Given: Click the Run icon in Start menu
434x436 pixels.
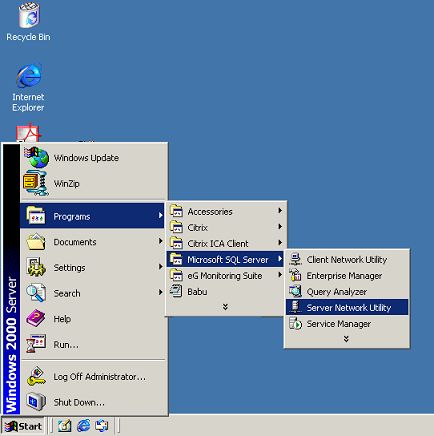Looking at the screenshot, I should 36,343.
